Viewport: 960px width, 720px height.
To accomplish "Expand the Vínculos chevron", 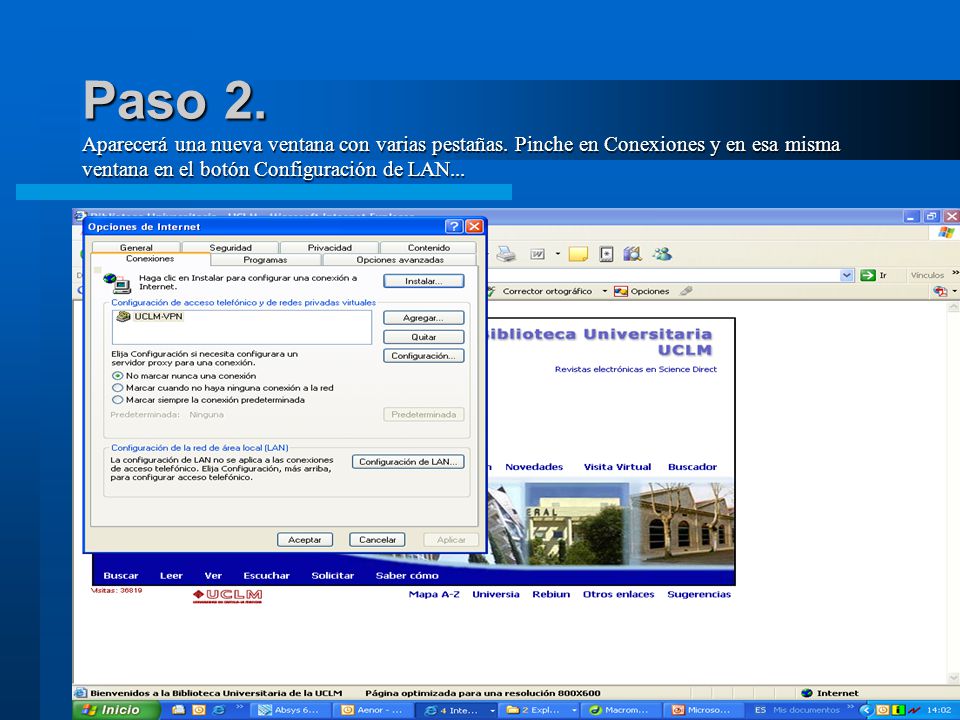I will [955, 274].
